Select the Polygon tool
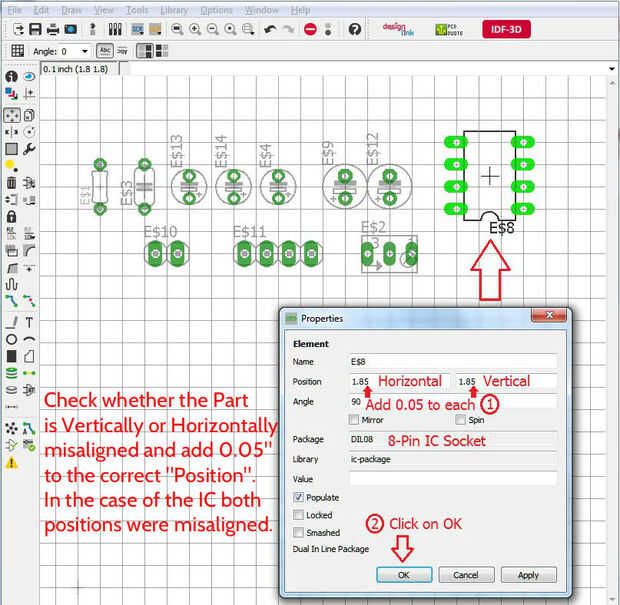Image resolution: width=620 pixels, height=605 pixels. (x=29, y=356)
